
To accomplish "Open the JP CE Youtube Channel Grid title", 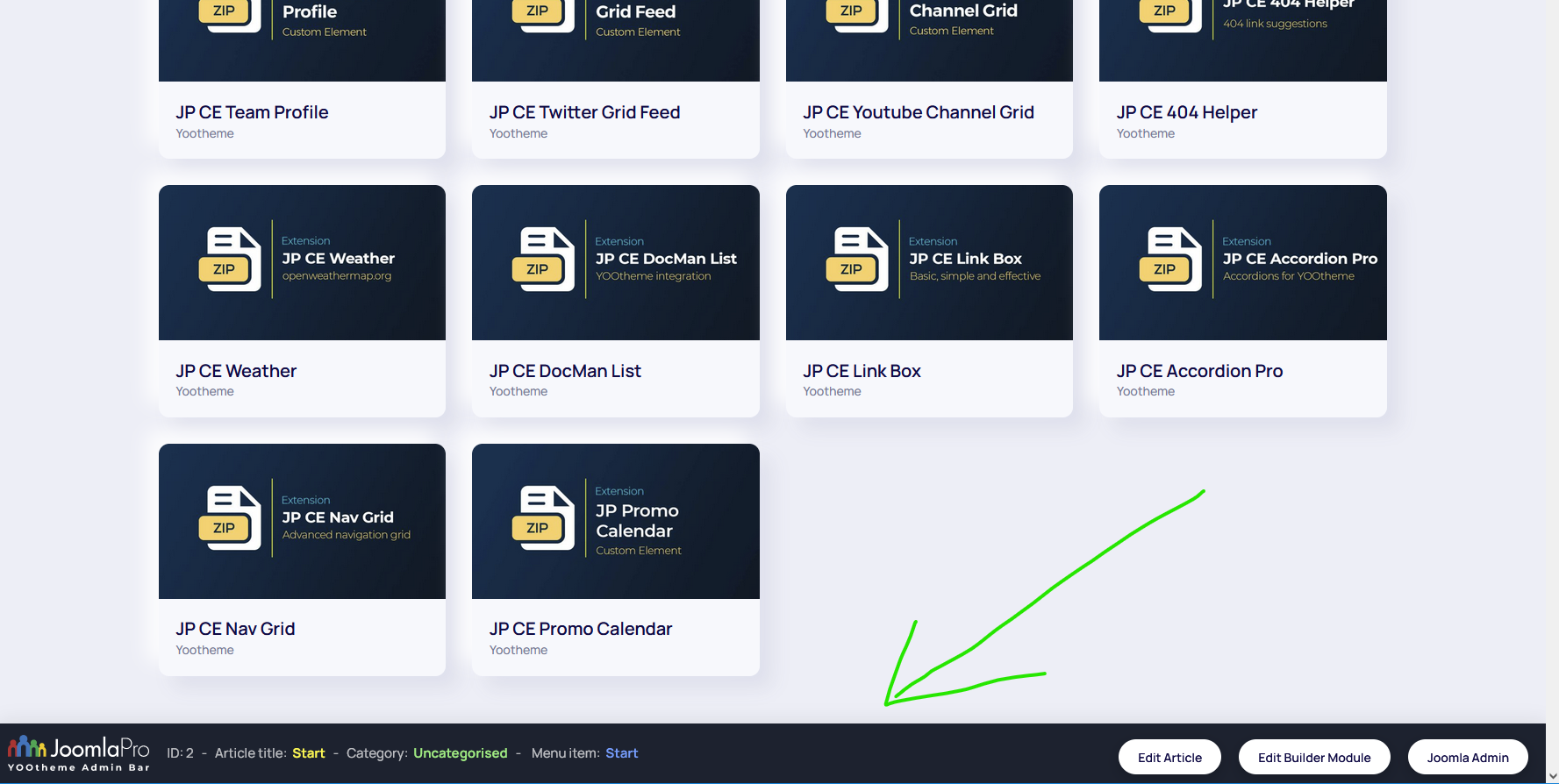I will (x=919, y=112).
